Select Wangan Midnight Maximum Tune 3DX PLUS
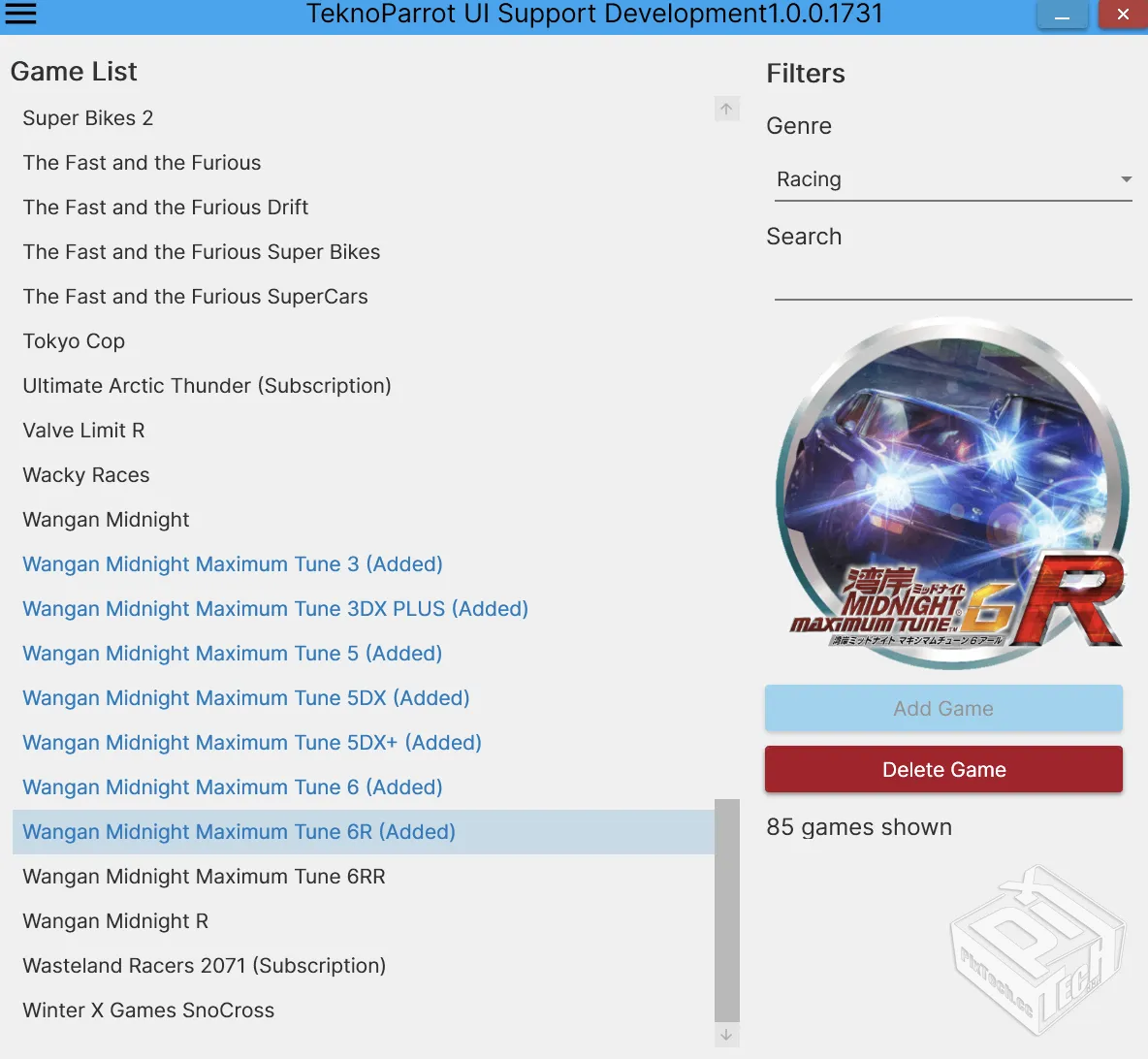Screen dimensions: 1148x1059 275,609
